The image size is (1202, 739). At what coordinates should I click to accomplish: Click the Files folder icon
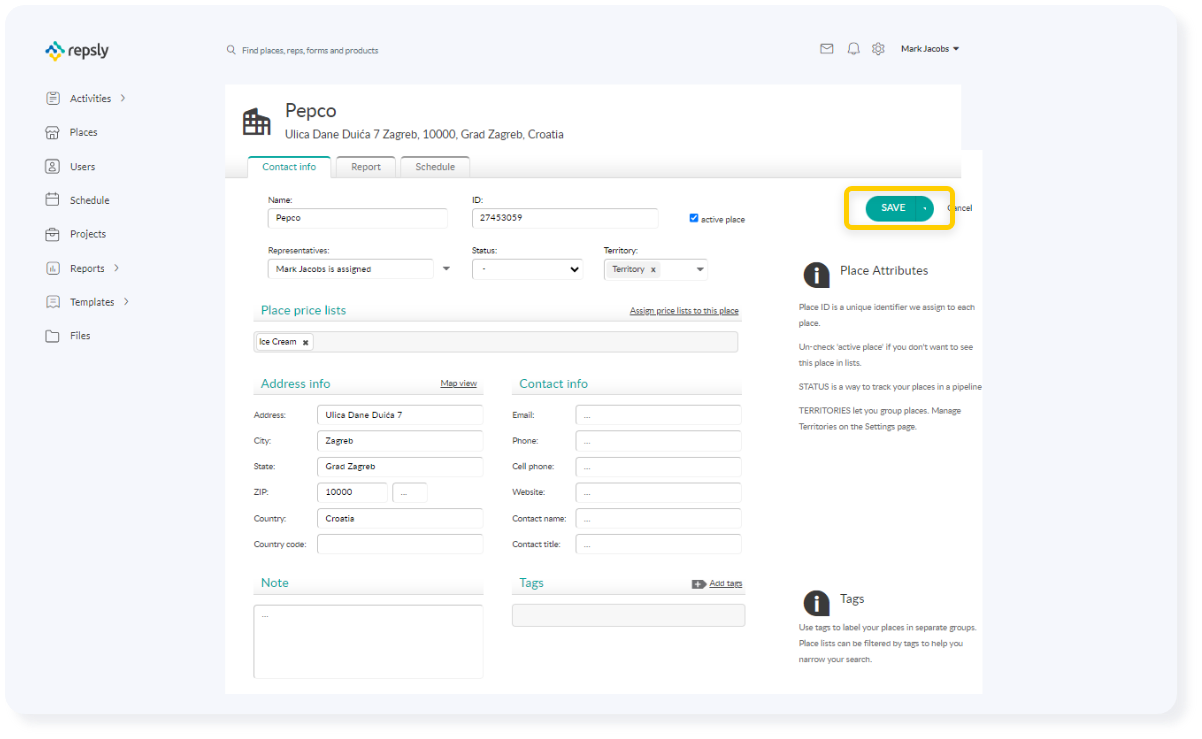[x=53, y=336]
